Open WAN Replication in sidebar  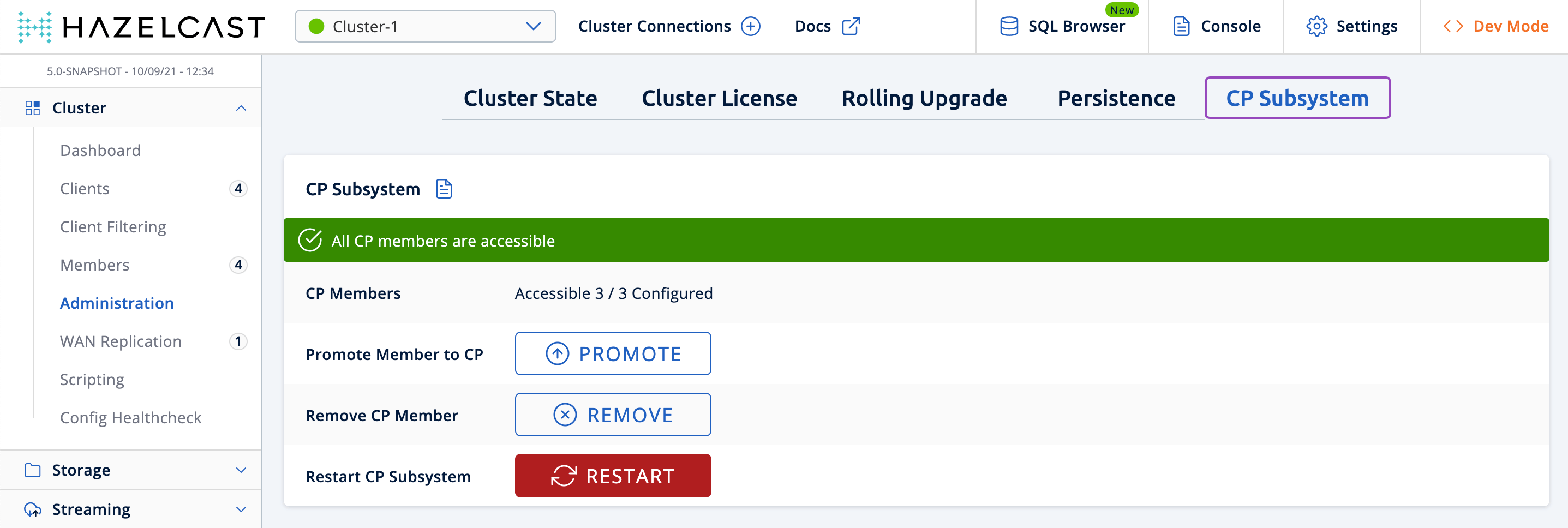coord(121,341)
